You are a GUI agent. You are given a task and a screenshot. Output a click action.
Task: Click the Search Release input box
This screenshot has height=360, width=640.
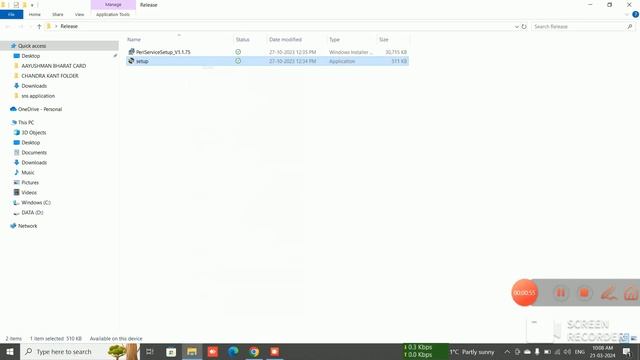tap(583, 27)
